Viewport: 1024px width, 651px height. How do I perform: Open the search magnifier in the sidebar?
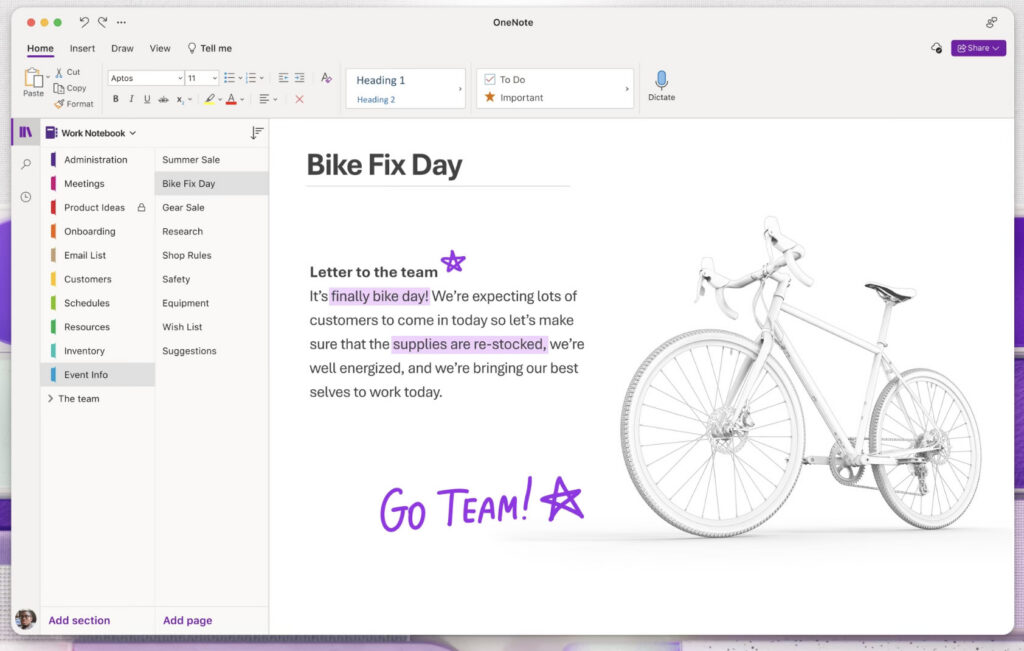pos(26,164)
